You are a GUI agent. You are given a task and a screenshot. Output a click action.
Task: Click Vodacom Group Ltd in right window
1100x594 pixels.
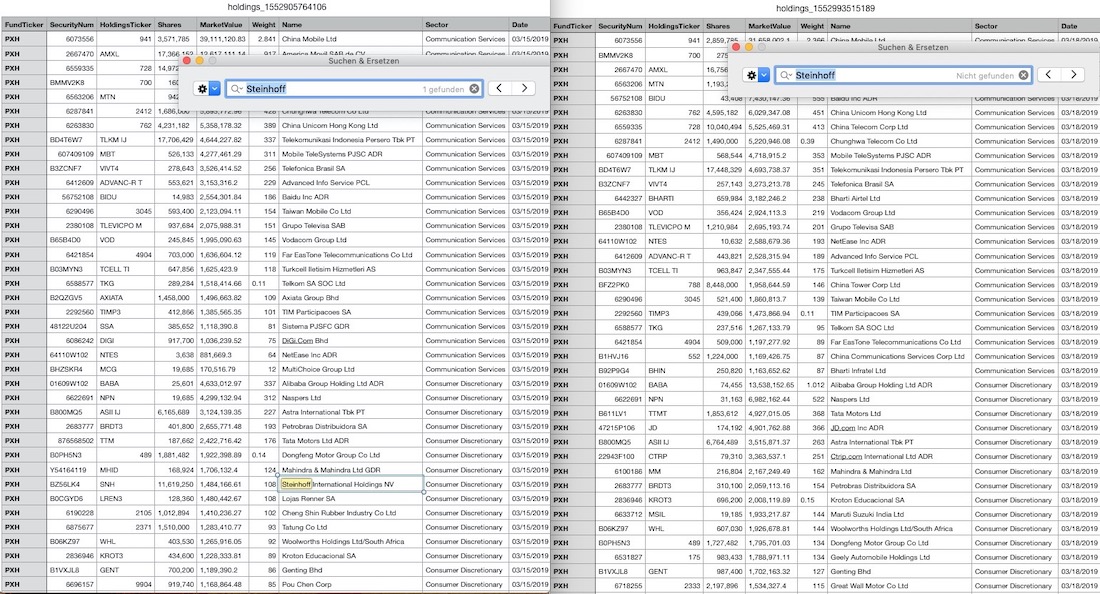coord(899,212)
